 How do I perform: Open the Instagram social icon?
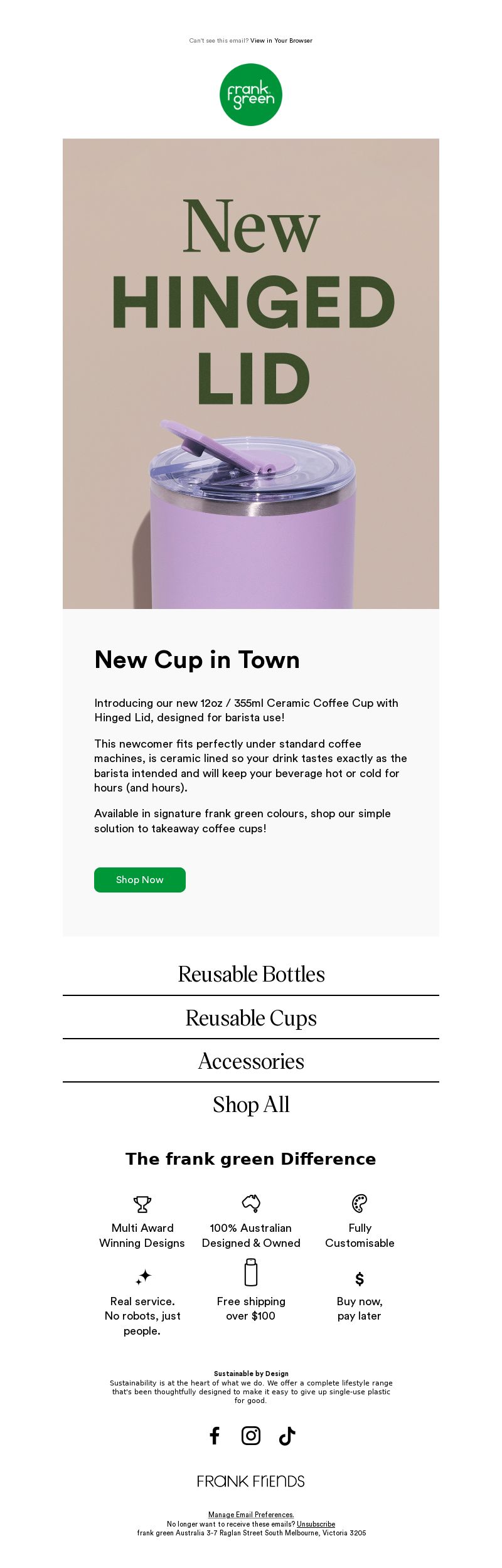[251, 1436]
